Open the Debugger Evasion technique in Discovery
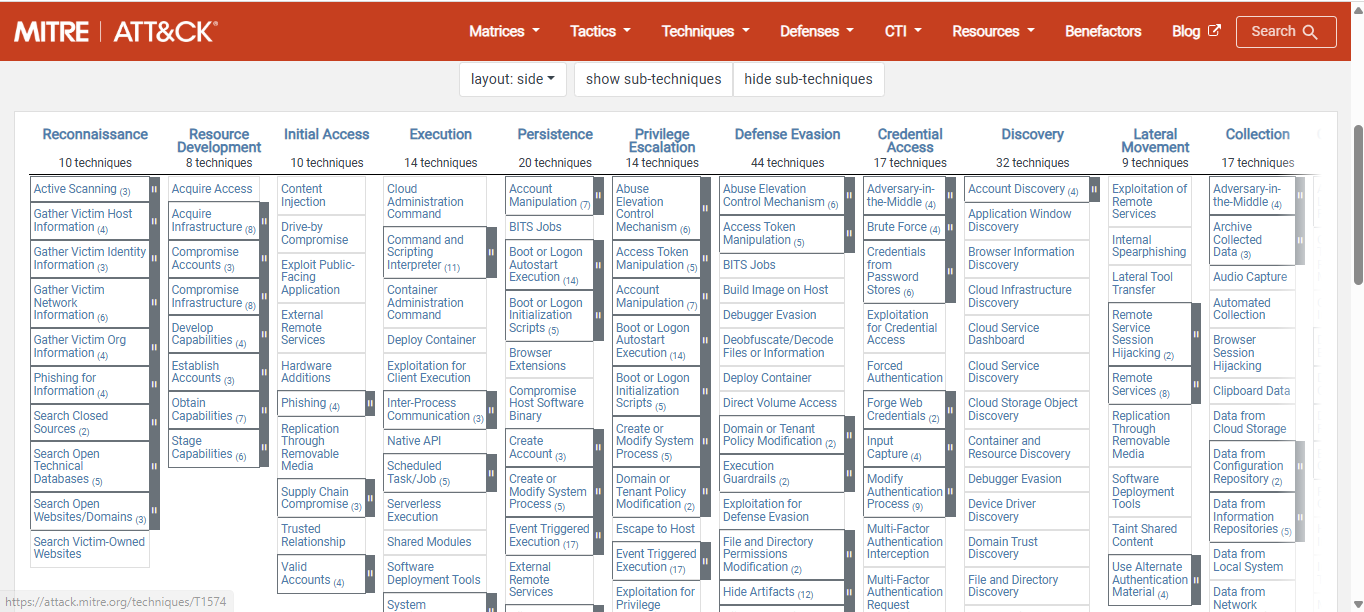1364x612 pixels. click(1014, 479)
